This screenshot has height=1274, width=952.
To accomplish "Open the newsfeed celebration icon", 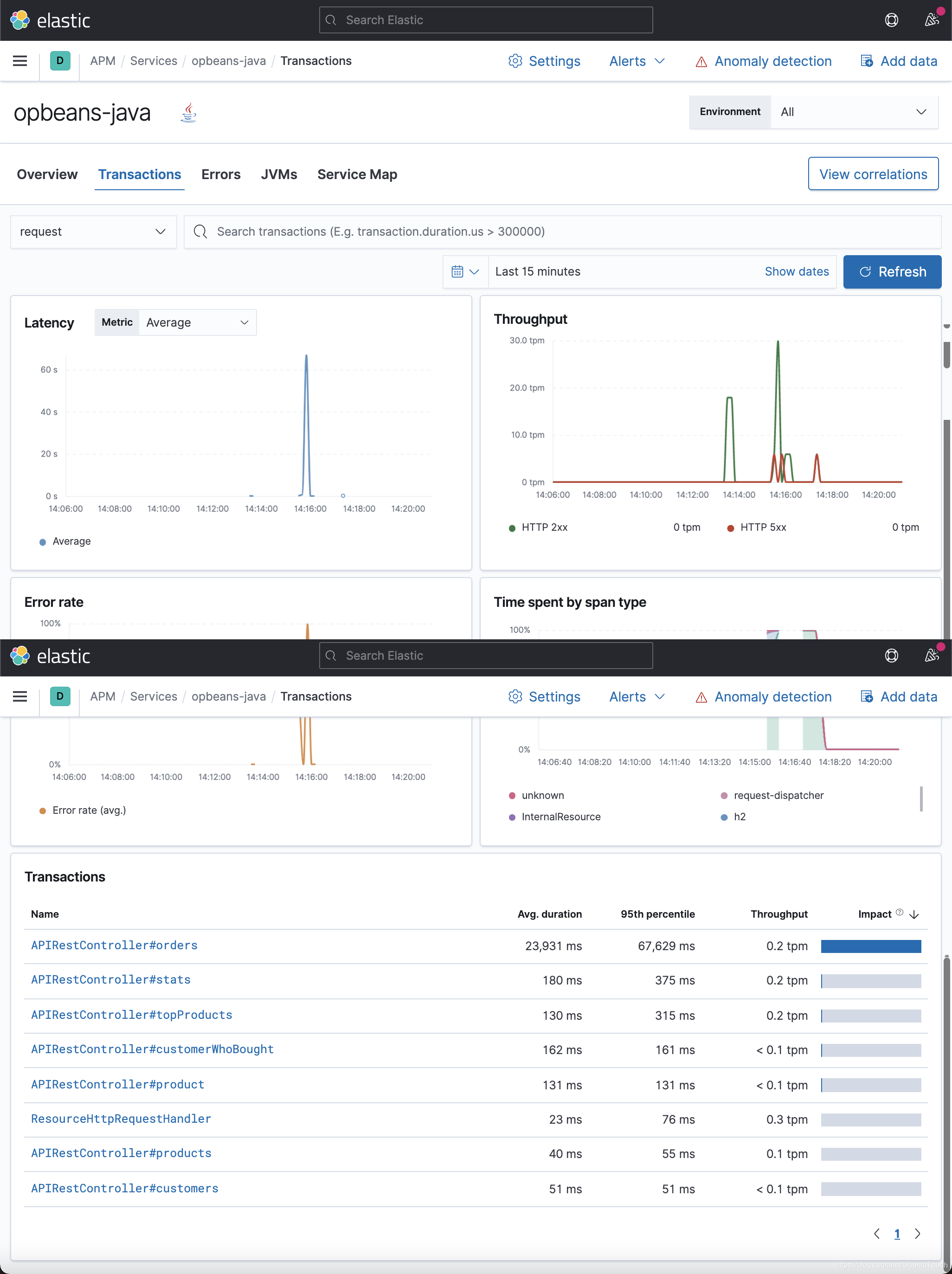I will [931, 20].
